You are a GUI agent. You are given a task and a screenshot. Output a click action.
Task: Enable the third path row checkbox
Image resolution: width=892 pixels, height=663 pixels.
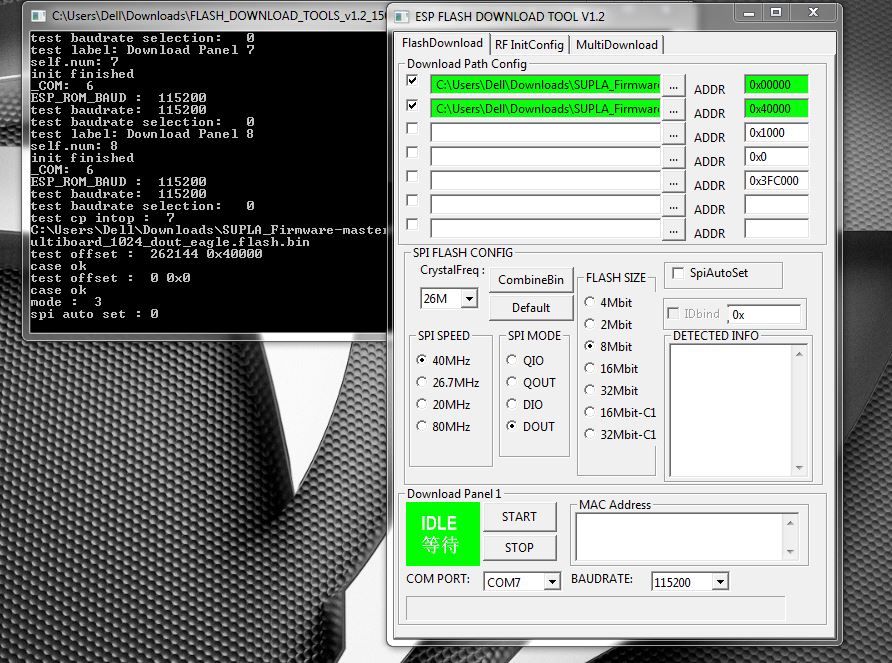(x=412, y=129)
